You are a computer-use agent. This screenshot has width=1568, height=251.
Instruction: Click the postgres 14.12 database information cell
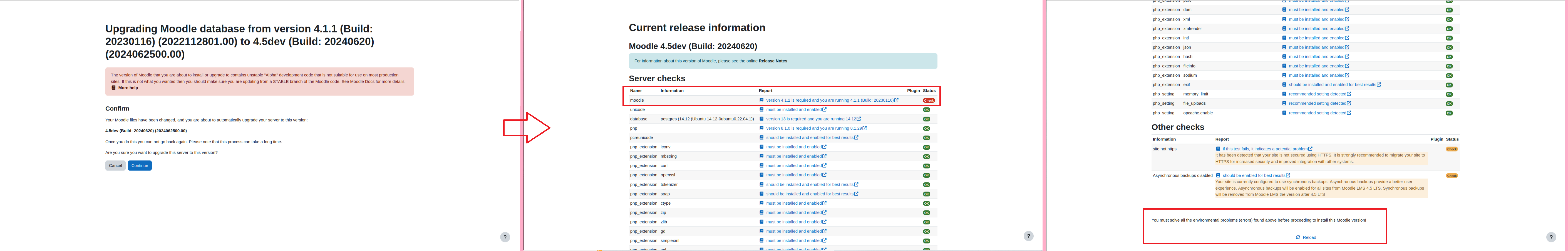click(x=707, y=119)
